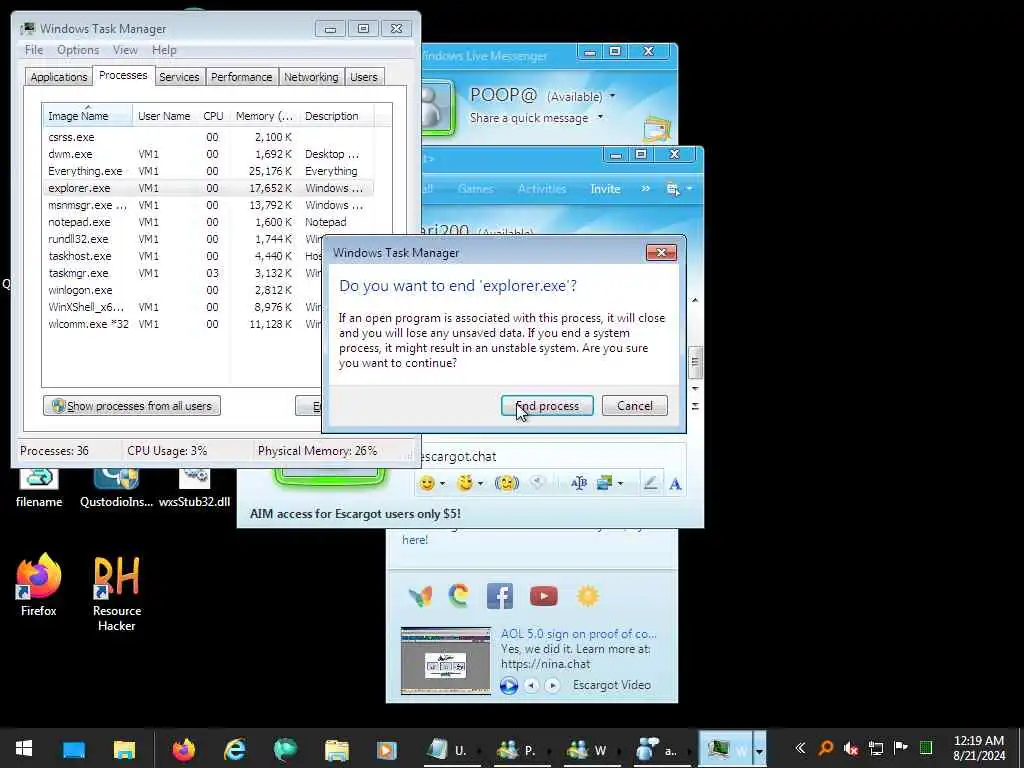Select the winlogon.exe process row
1024x768 pixels.
point(182,290)
